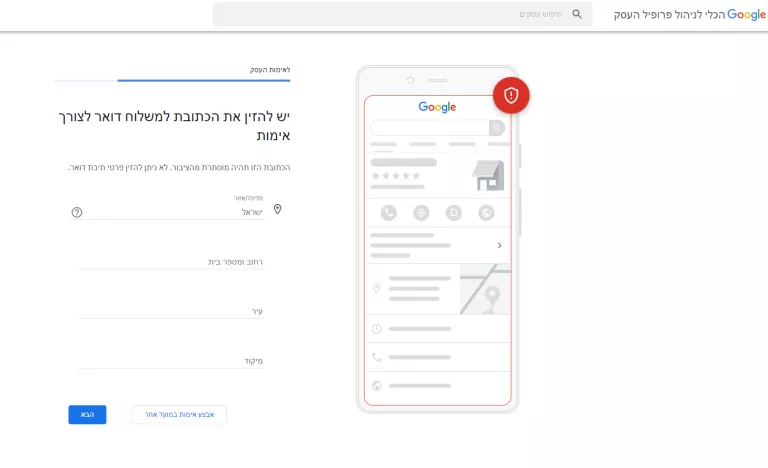Click the heading יש להזין את הכתובת
The image size is (768, 468).
[174, 126]
